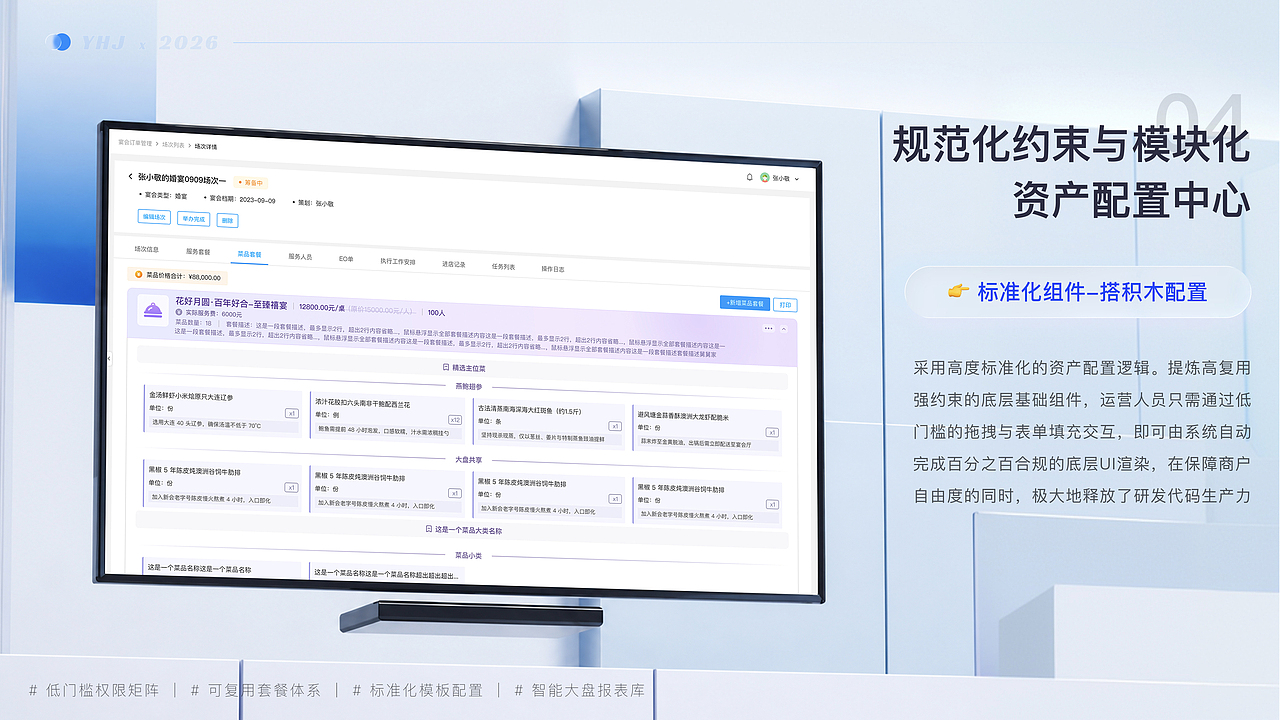Click the 编辑场次 button
This screenshot has height=720, width=1280.
click(153, 217)
